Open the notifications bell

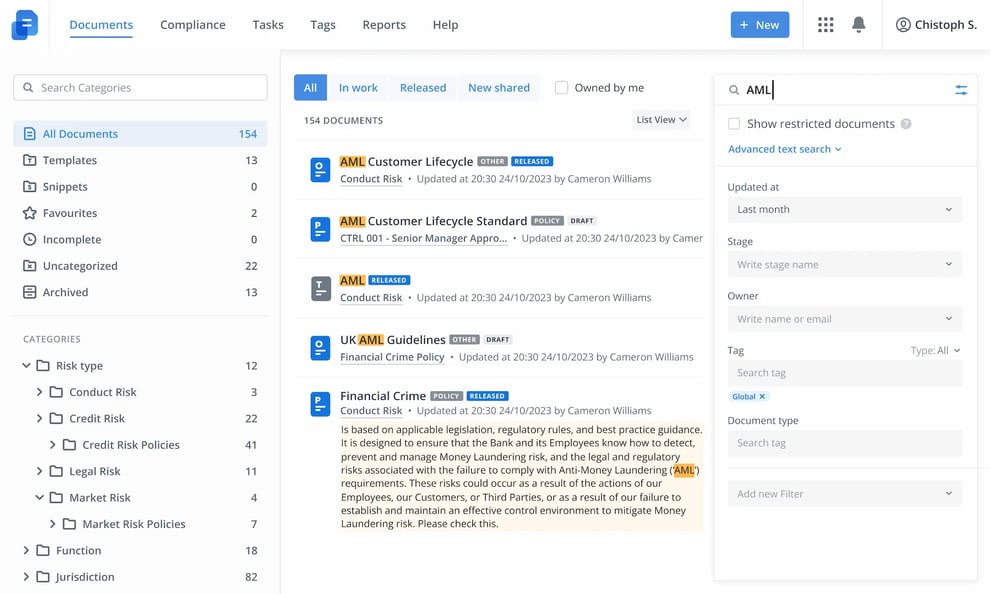[x=858, y=25]
